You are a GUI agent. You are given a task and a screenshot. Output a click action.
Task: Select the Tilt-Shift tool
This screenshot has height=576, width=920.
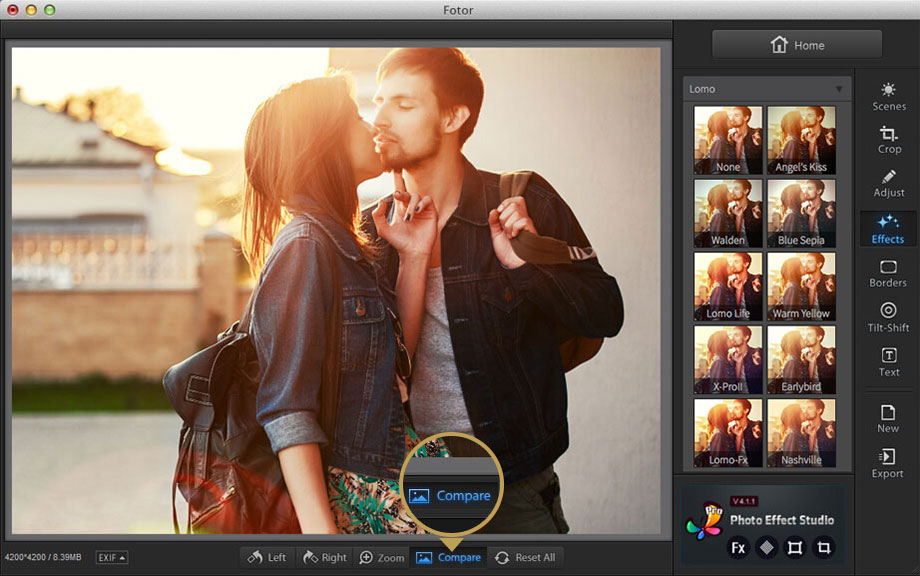(x=888, y=317)
